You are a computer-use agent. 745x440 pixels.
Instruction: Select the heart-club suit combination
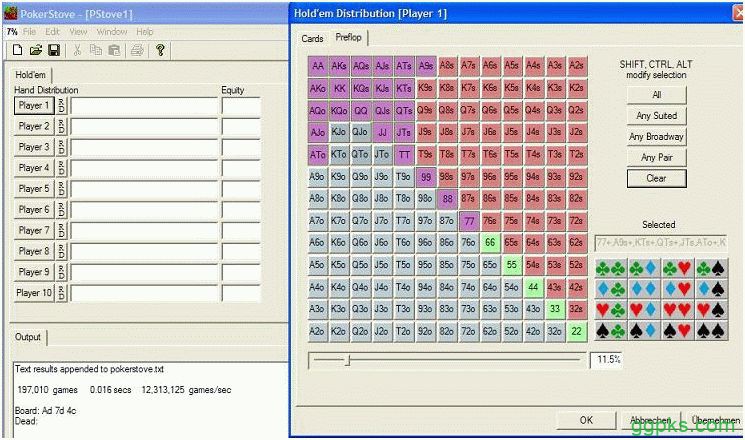(611, 310)
